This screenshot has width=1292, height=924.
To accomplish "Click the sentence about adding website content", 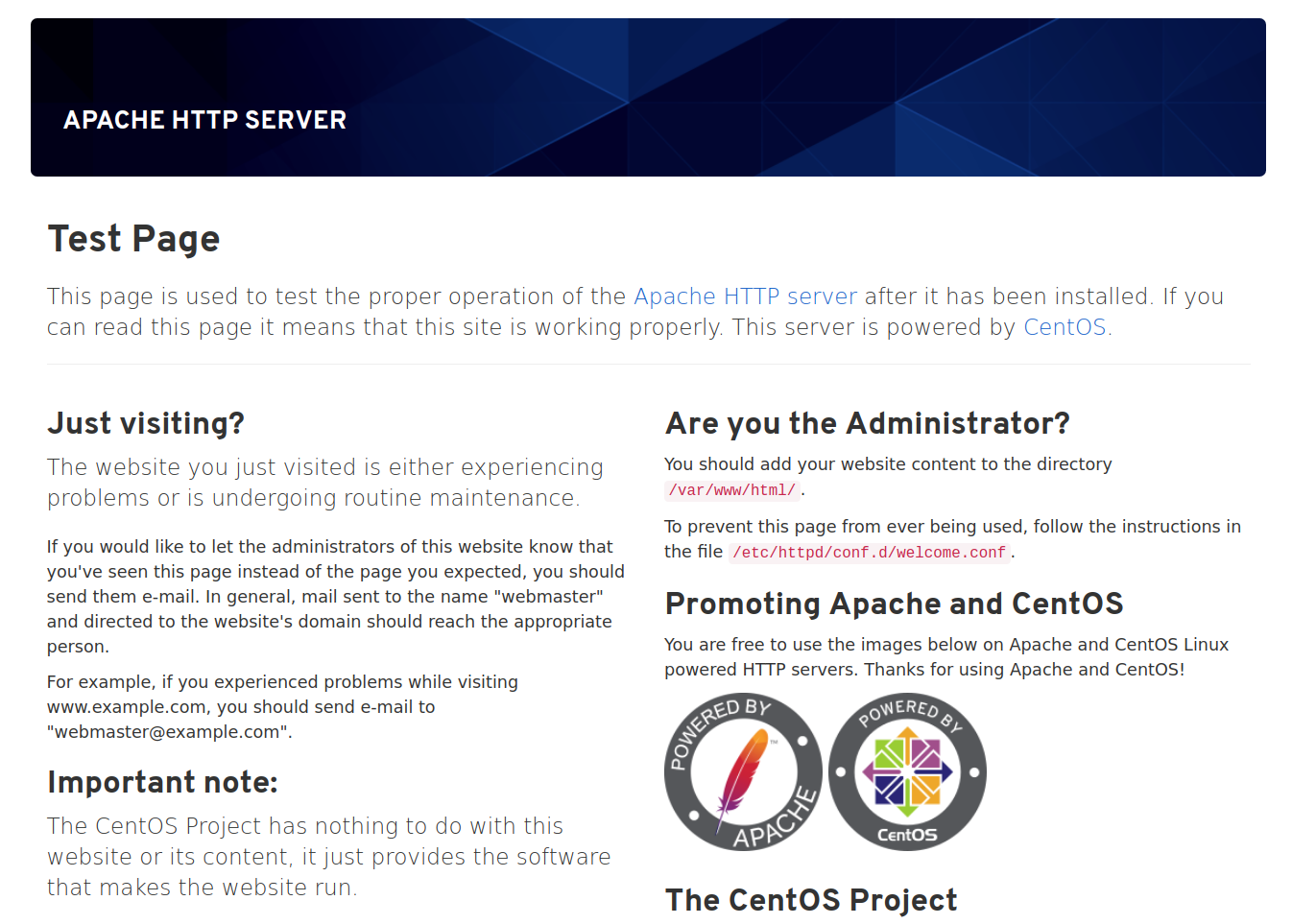I will click(x=887, y=464).
